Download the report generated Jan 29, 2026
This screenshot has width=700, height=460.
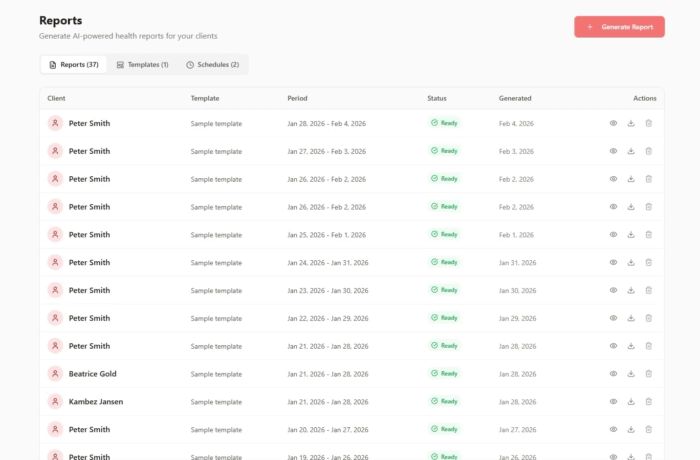(631, 318)
